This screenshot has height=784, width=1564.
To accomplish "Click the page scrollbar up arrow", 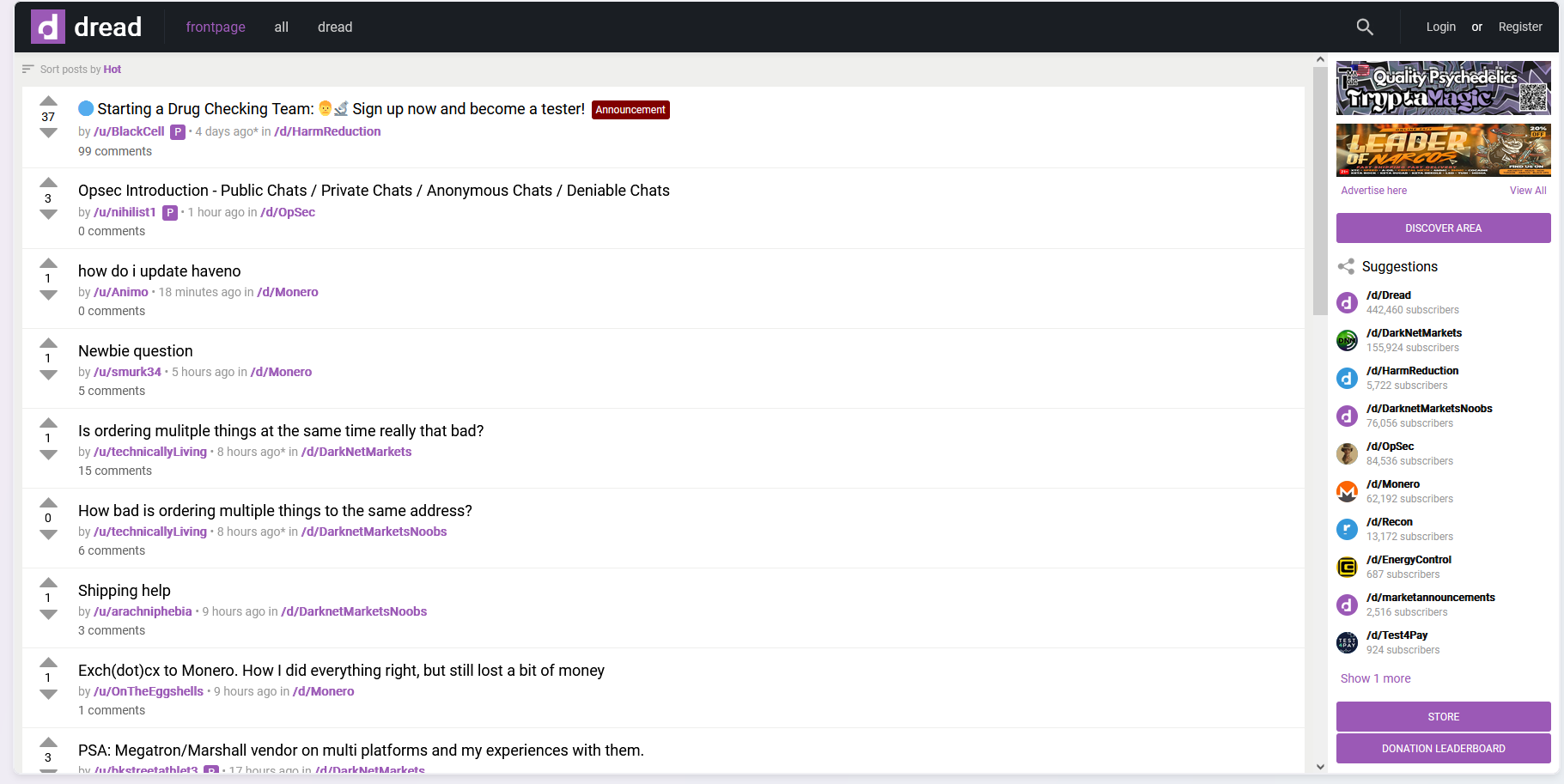I will [1320, 60].
